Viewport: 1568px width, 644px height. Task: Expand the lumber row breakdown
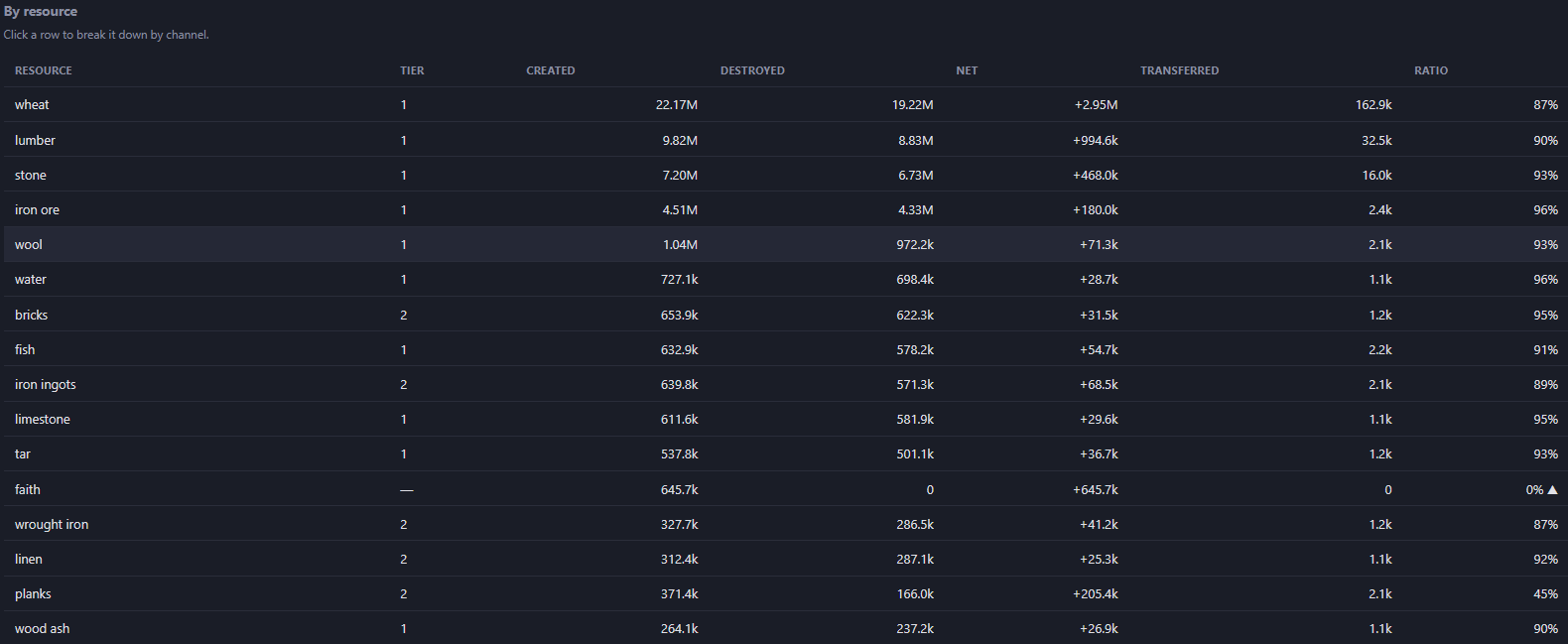coord(784,140)
